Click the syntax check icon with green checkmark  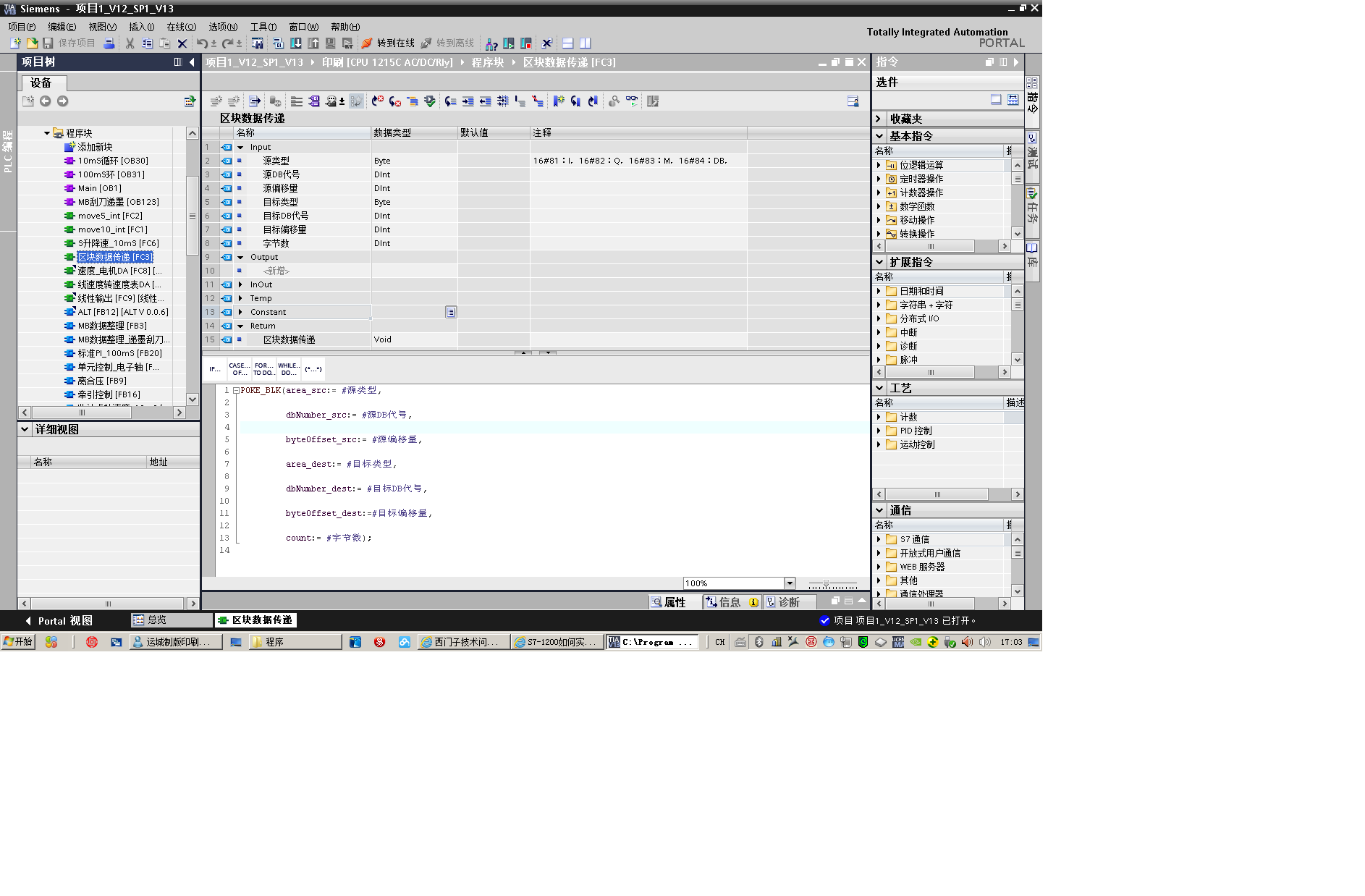(430, 101)
